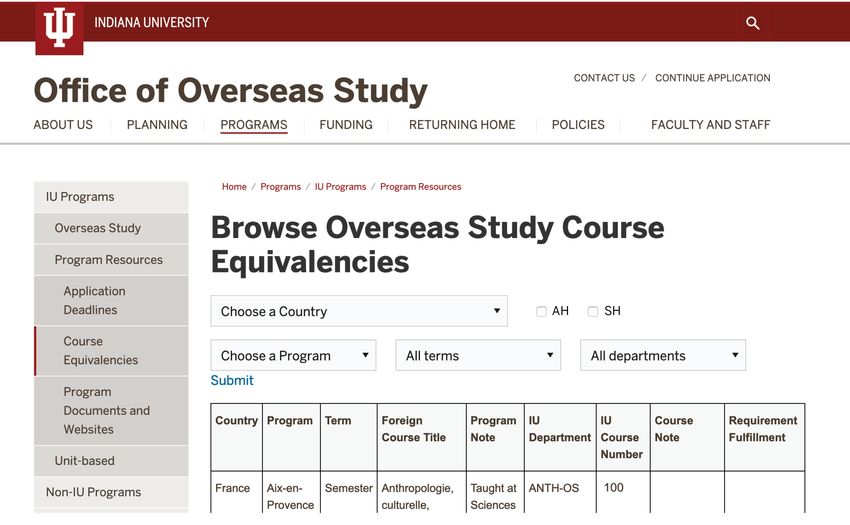
Task: Open the Policies menu item
Action: pos(578,125)
